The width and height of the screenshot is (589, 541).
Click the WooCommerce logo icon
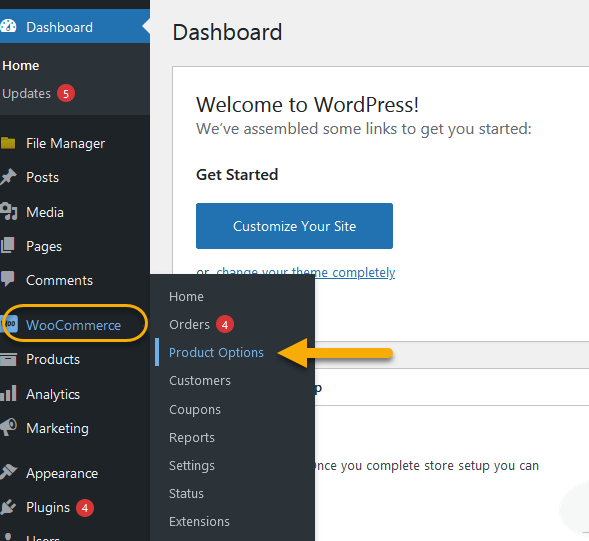point(9,323)
